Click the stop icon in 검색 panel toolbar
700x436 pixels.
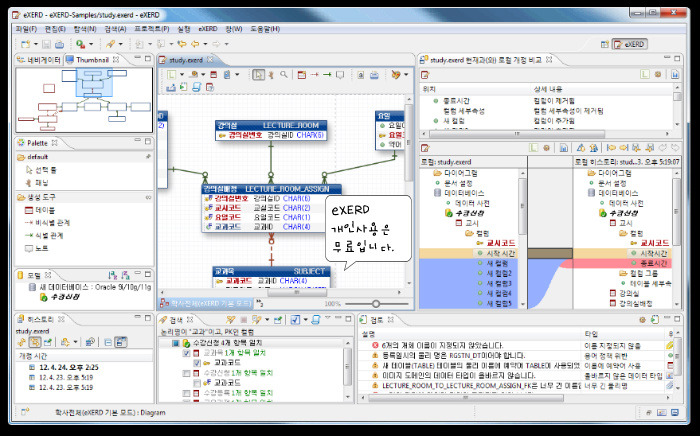(x=244, y=320)
